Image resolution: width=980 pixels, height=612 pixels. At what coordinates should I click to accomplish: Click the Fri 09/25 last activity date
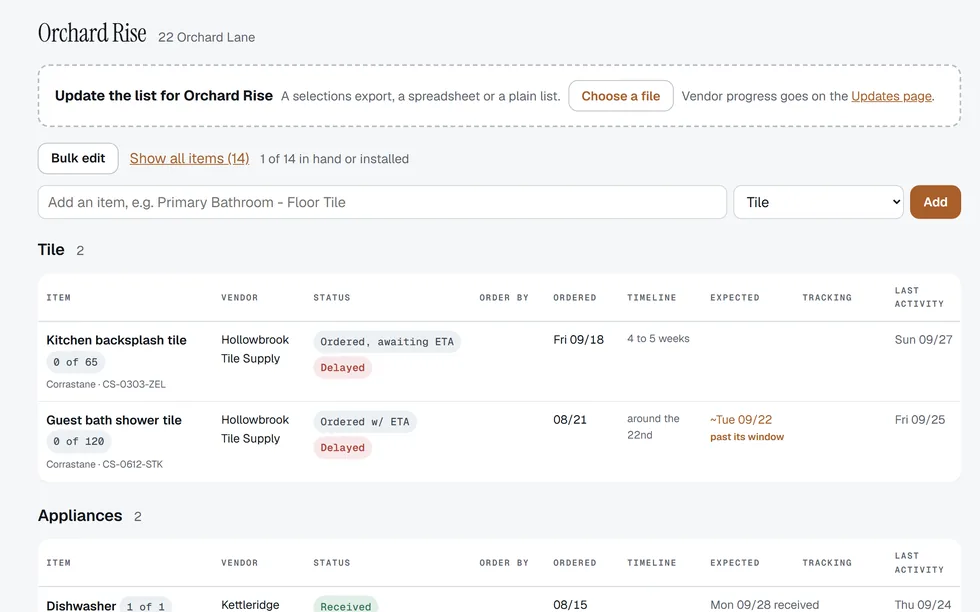tap(919, 419)
